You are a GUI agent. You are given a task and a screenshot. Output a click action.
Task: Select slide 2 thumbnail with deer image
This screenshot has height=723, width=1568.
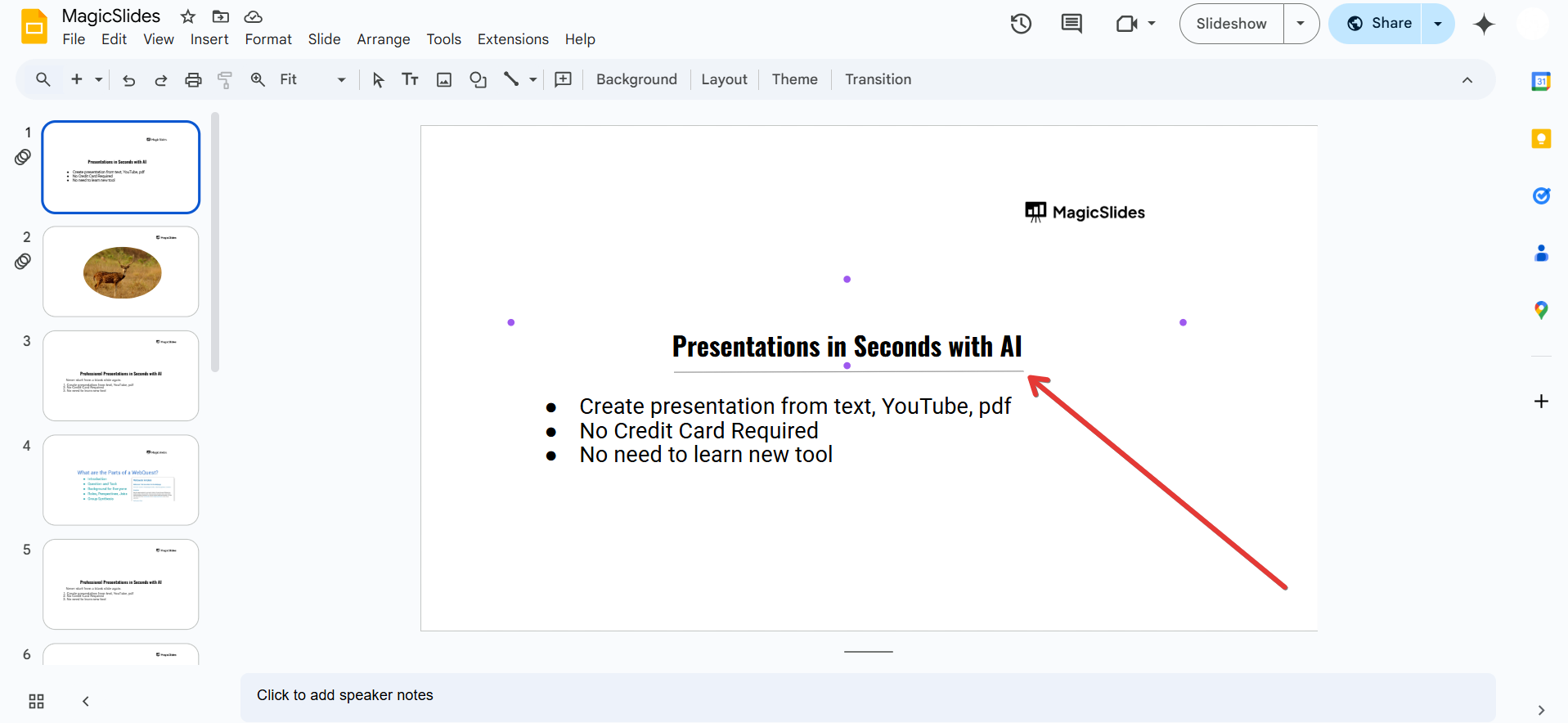point(121,272)
